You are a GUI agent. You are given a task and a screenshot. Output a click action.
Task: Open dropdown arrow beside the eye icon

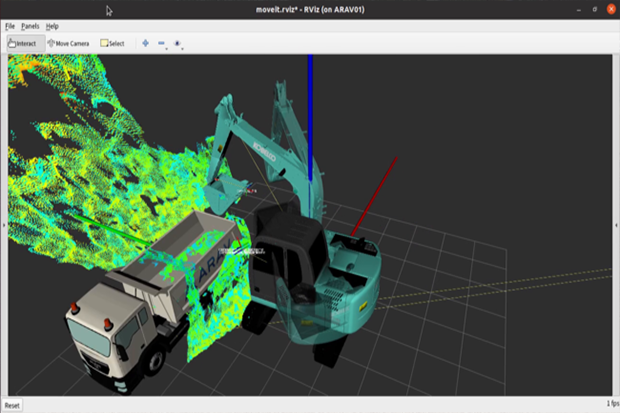[184, 47]
